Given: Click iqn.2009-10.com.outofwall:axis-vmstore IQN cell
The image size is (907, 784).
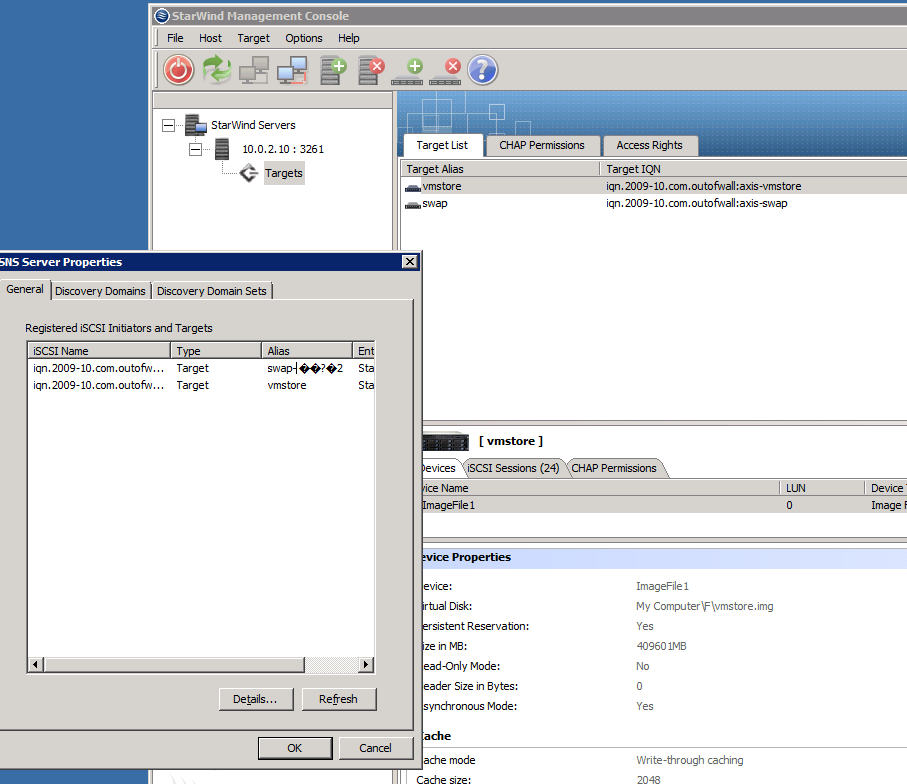Looking at the screenshot, I should click(x=703, y=186).
